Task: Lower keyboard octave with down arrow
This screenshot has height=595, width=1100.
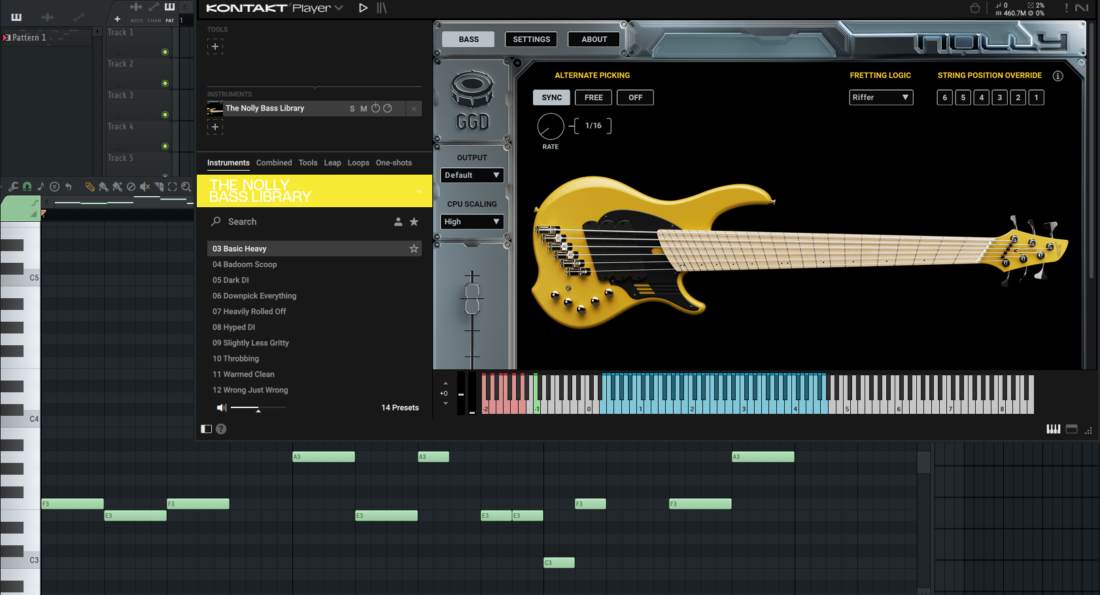Action: (445, 403)
